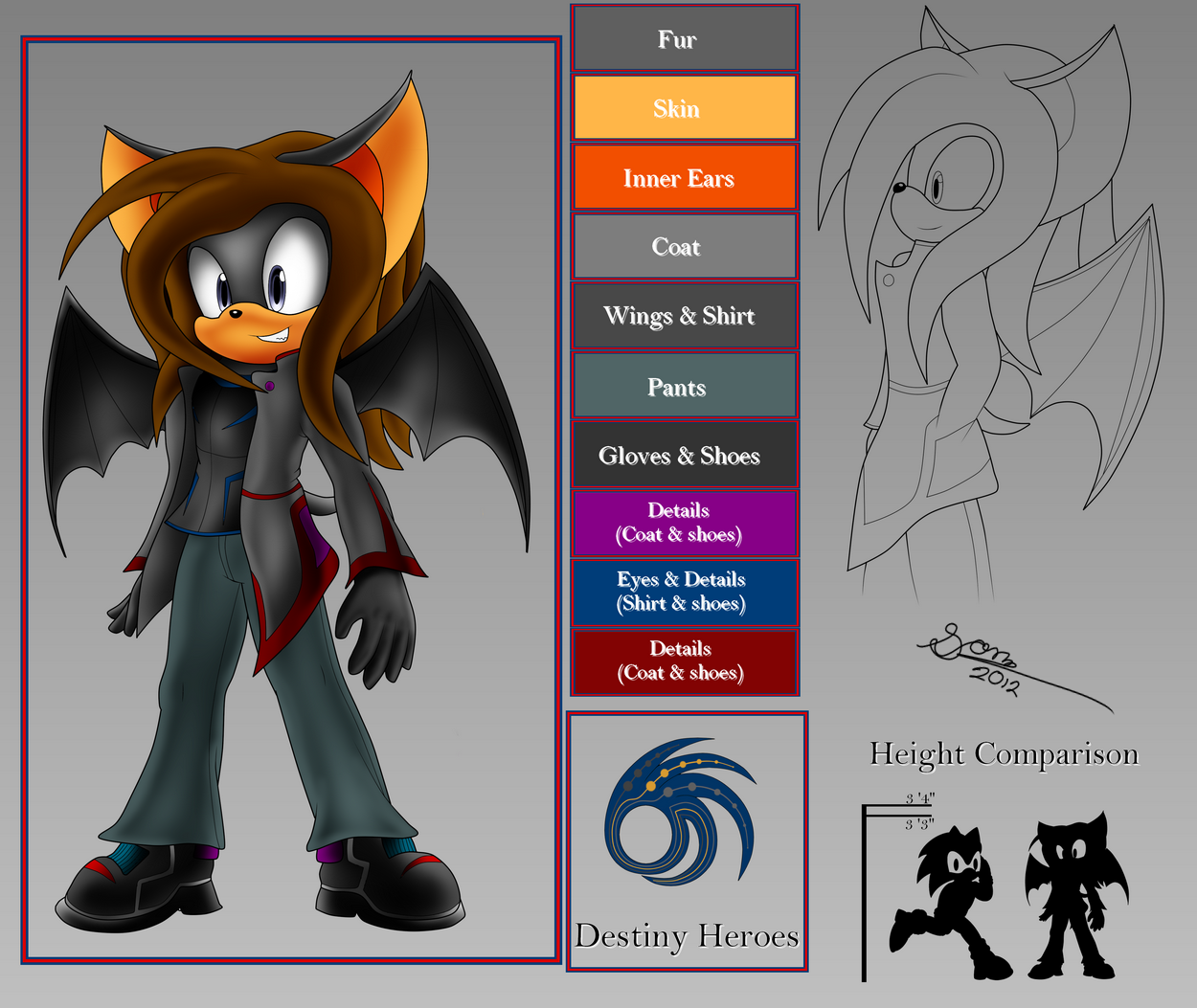Click the purple Details swatch
This screenshot has width=1197, height=1008.
point(685,524)
